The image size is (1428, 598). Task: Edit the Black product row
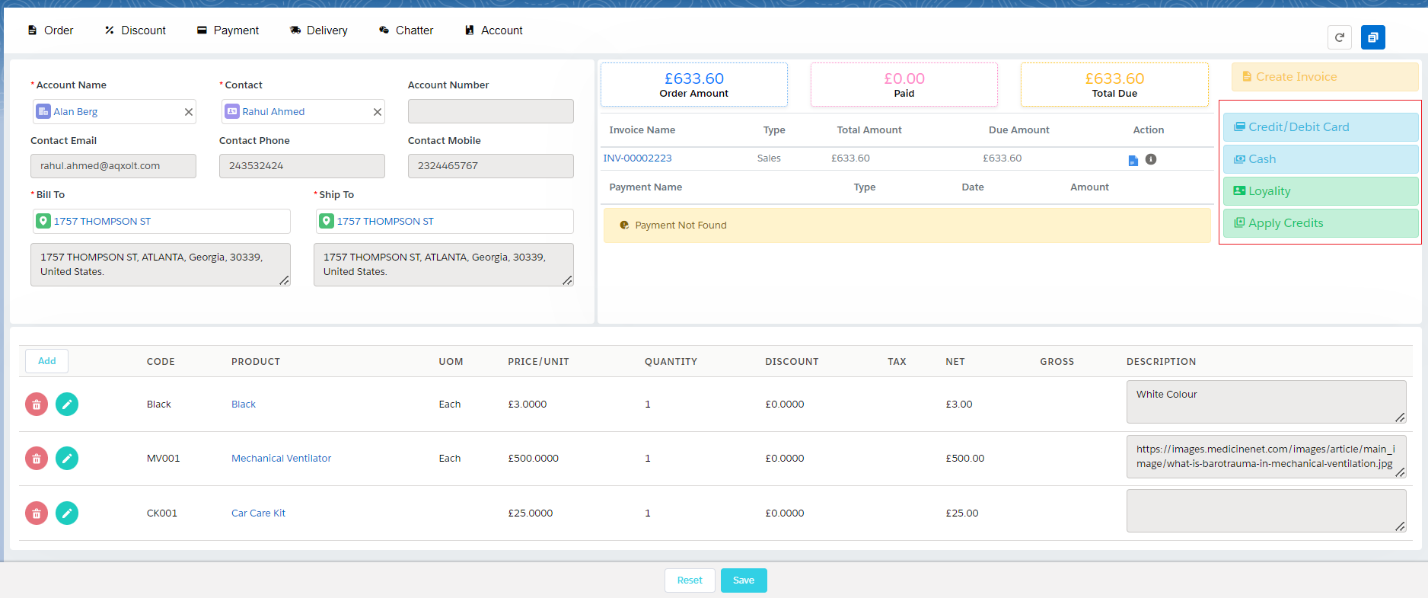pyautogui.click(x=67, y=404)
